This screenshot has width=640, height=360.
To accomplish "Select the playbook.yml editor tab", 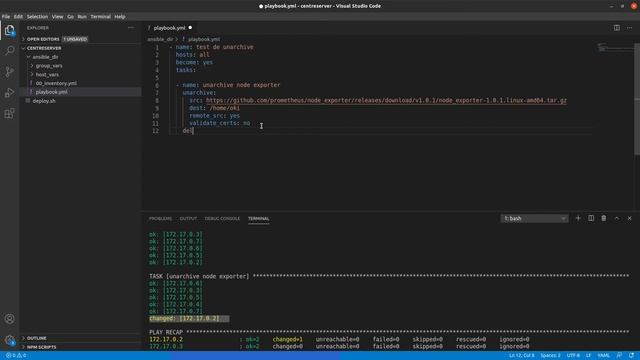I will [x=170, y=28].
